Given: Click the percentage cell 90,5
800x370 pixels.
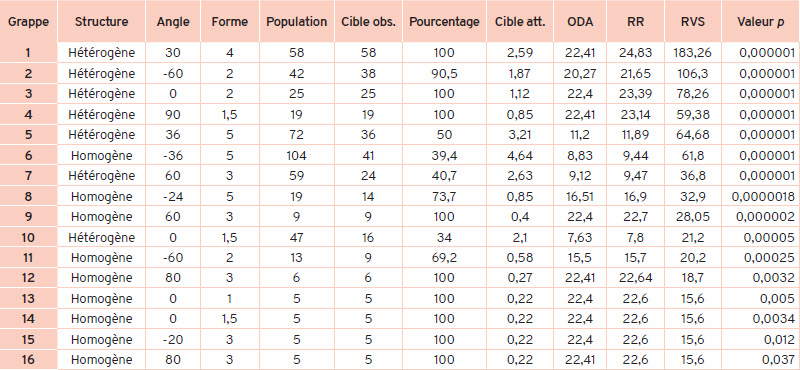Looking at the screenshot, I should [444, 73].
